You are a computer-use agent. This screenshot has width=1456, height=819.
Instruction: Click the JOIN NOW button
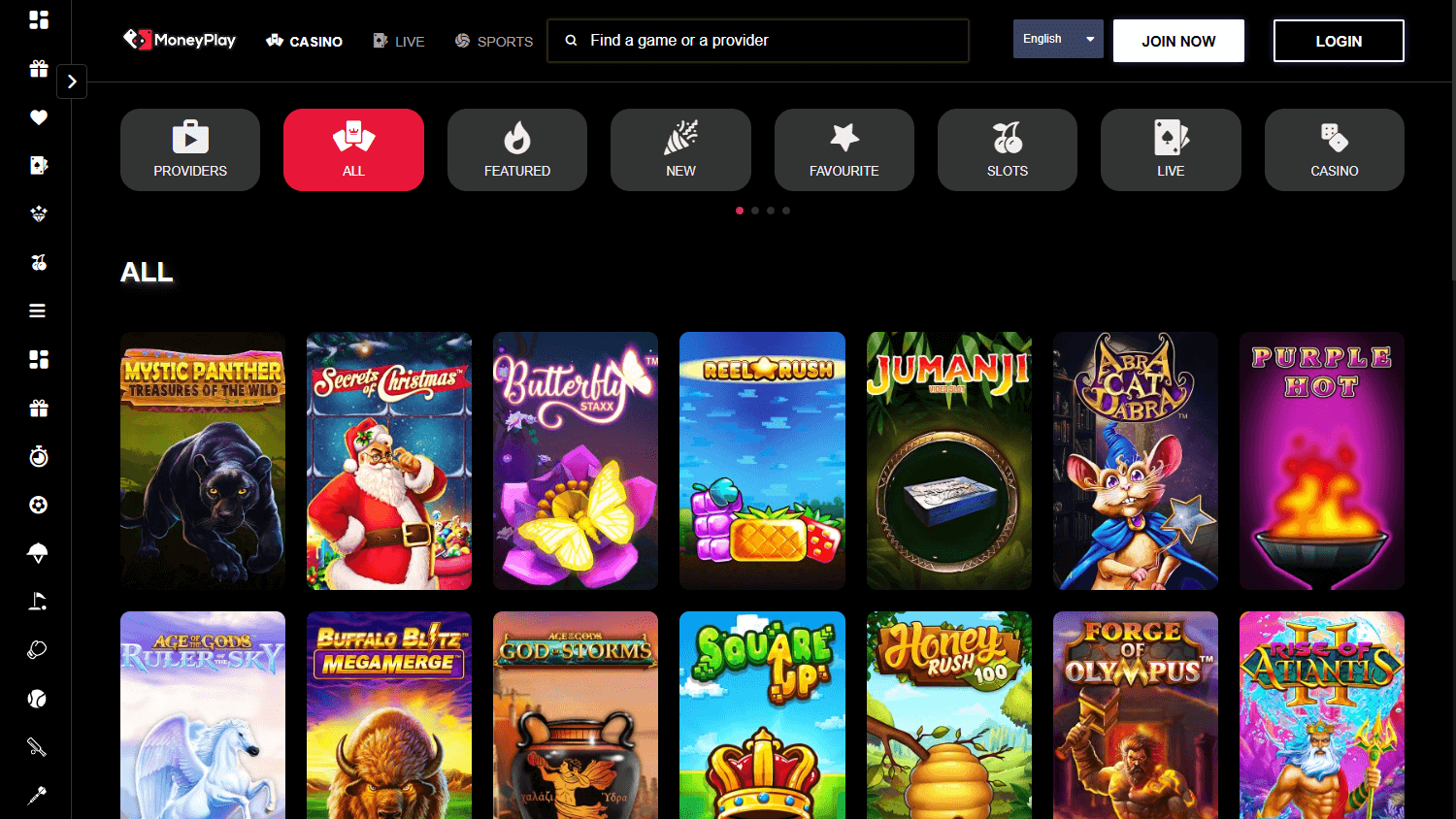[1178, 41]
